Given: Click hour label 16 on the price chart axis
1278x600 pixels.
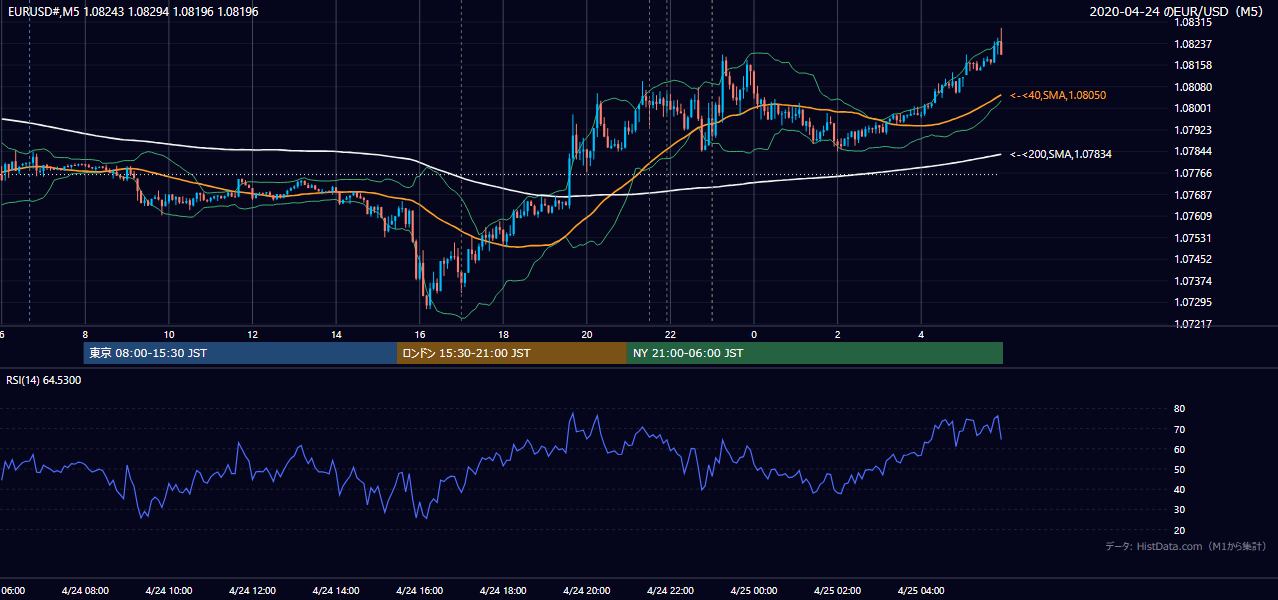Looking at the screenshot, I should [x=420, y=334].
